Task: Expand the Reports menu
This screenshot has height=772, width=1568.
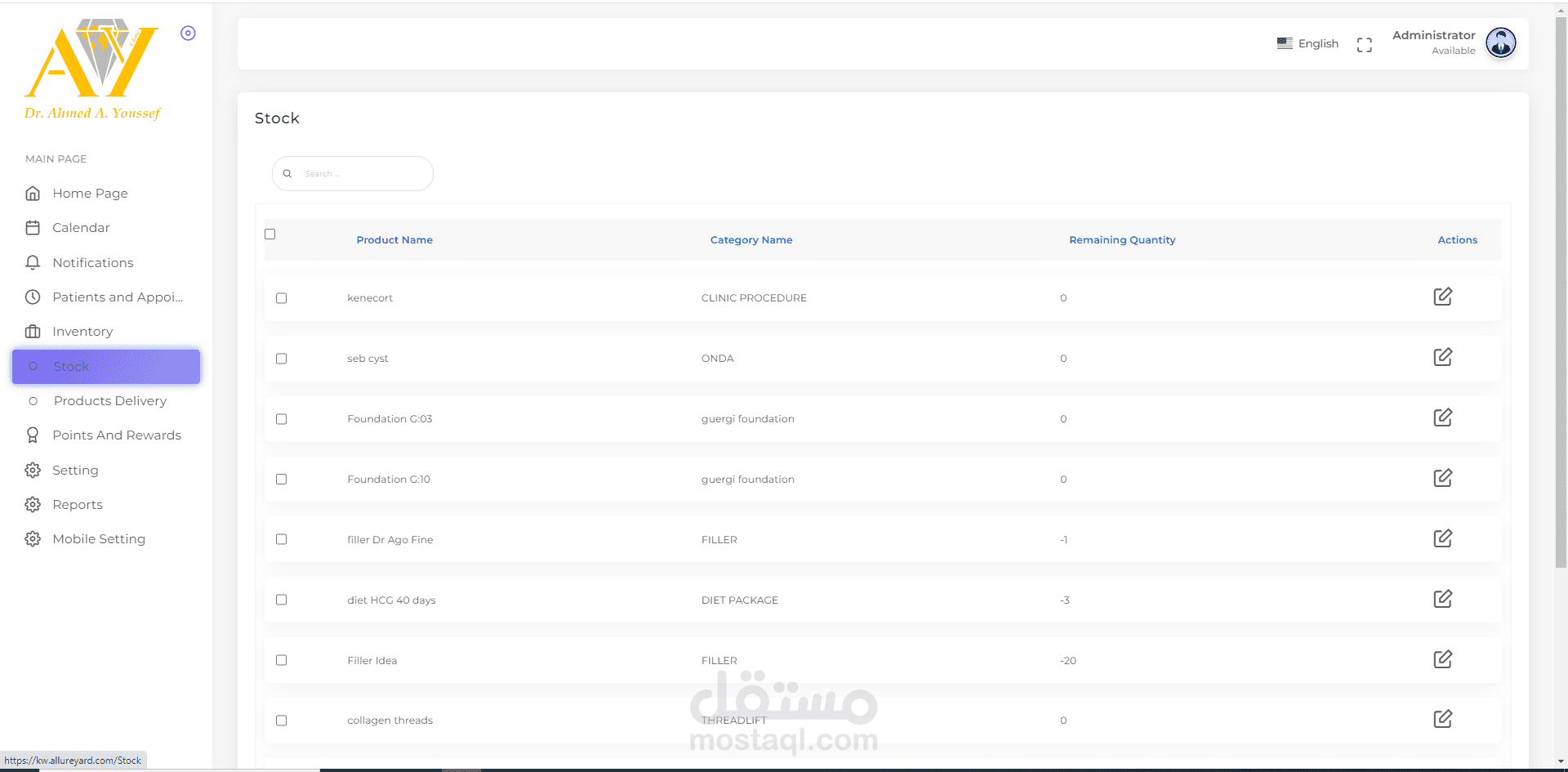Action: coord(106,505)
